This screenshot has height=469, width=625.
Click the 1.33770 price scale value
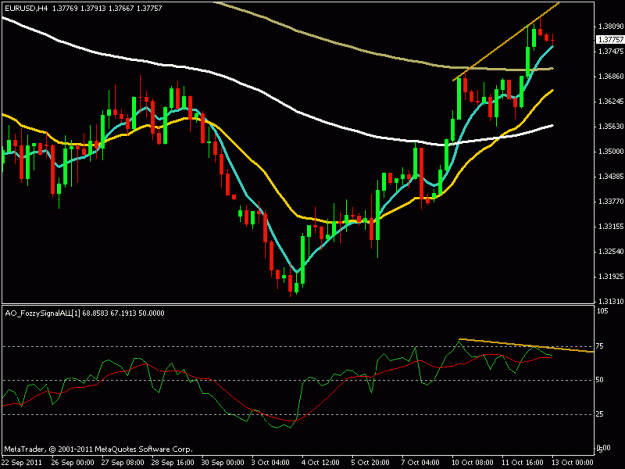(610, 201)
